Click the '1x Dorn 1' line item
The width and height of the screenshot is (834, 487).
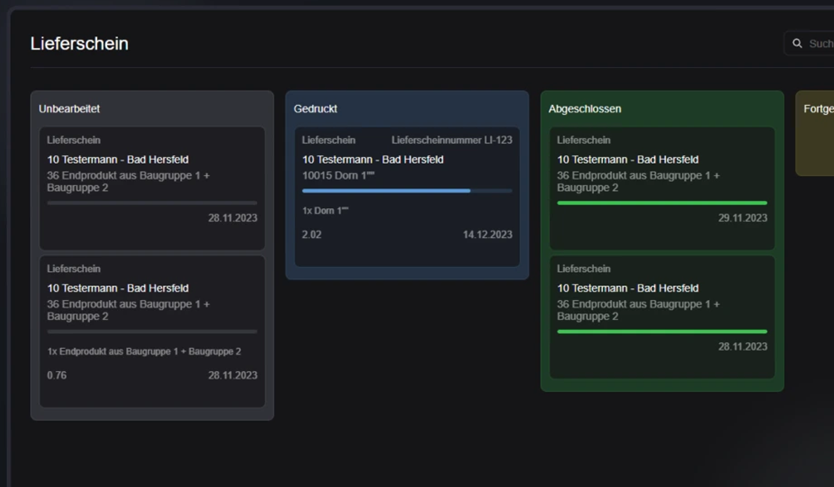tap(325, 210)
